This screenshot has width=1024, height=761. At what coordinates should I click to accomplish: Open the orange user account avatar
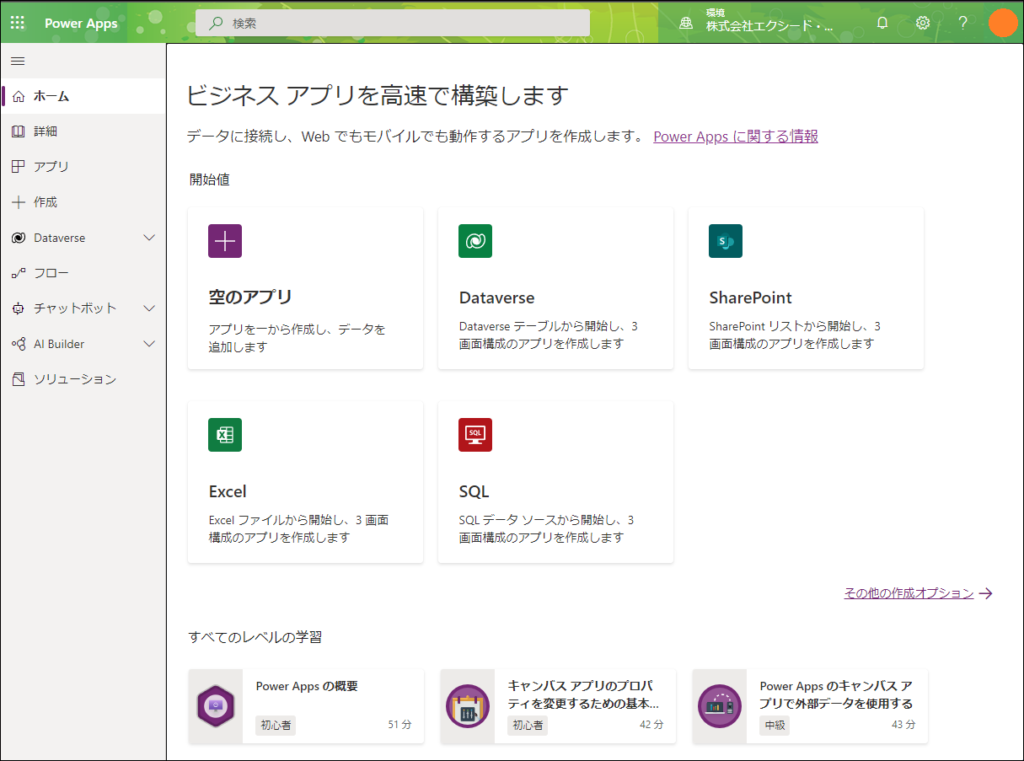(1003, 23)
